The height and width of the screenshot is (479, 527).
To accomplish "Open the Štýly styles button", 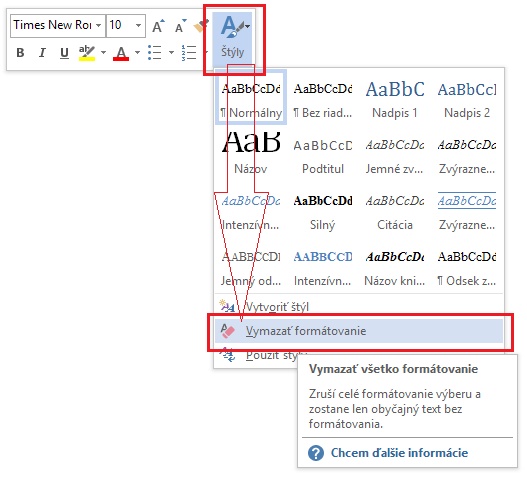I will click(x=232, y=39).
